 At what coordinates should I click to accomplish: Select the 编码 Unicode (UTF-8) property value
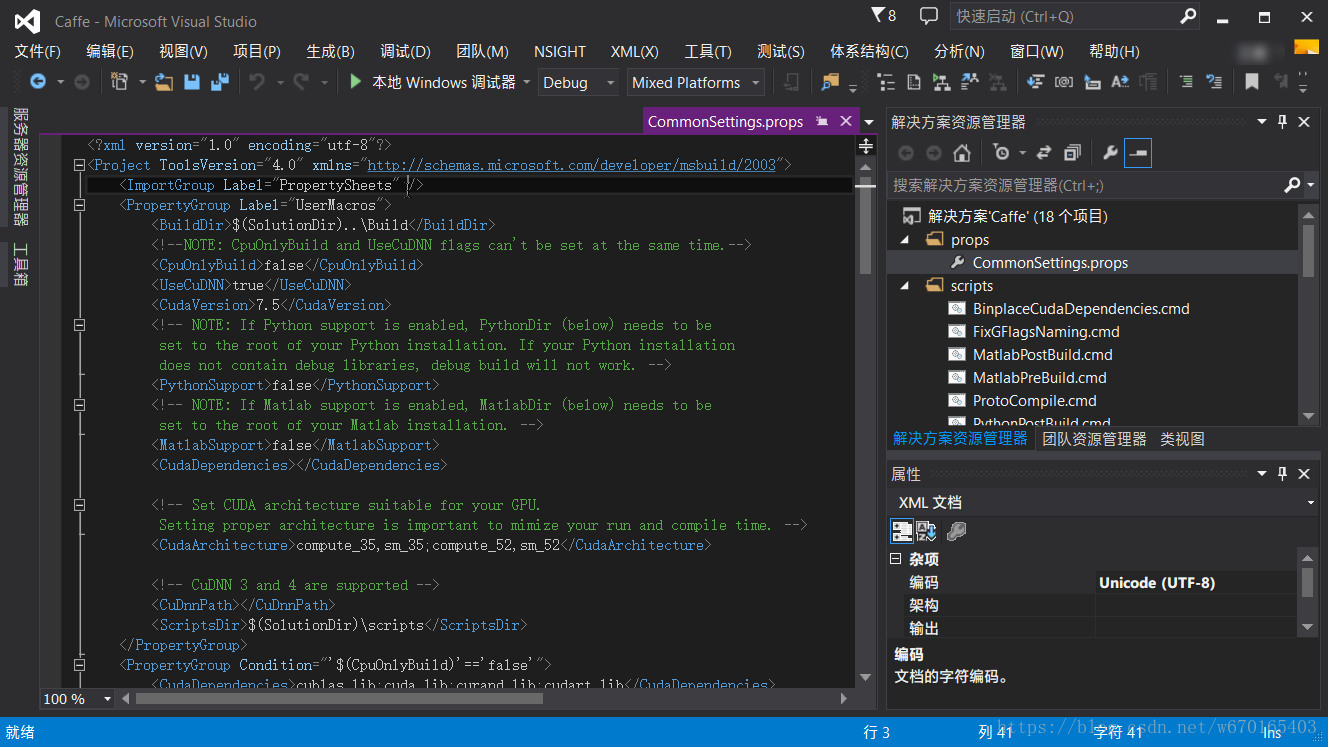[1197, 583]
